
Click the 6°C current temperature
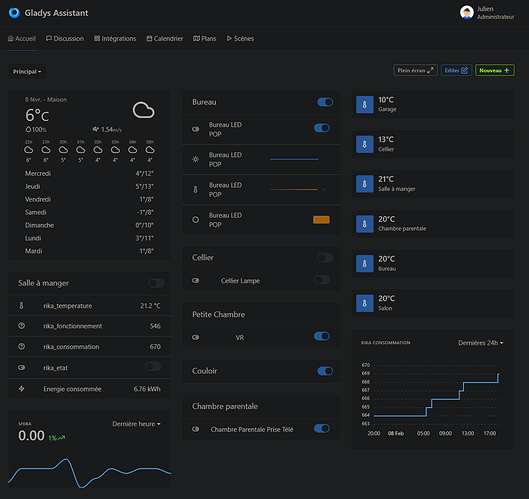(37, 115)
